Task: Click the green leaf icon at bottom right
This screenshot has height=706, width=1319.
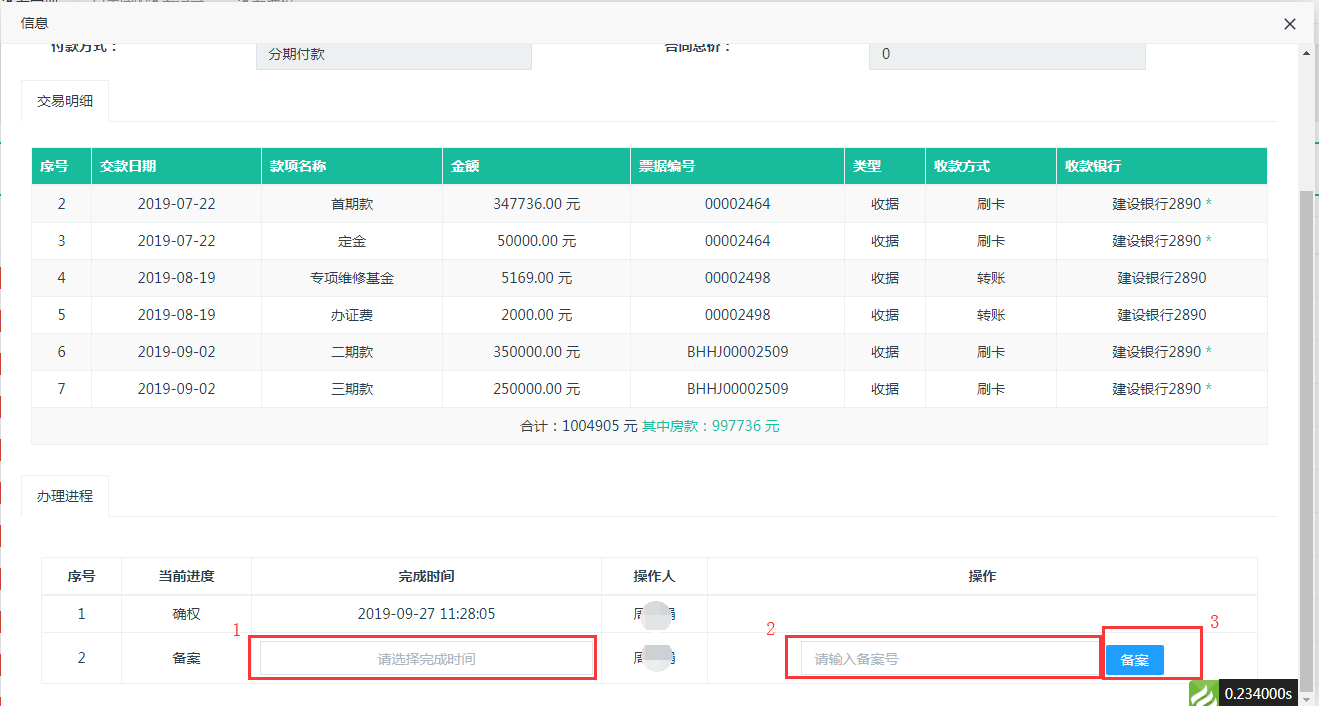Action: (1203, 693)
